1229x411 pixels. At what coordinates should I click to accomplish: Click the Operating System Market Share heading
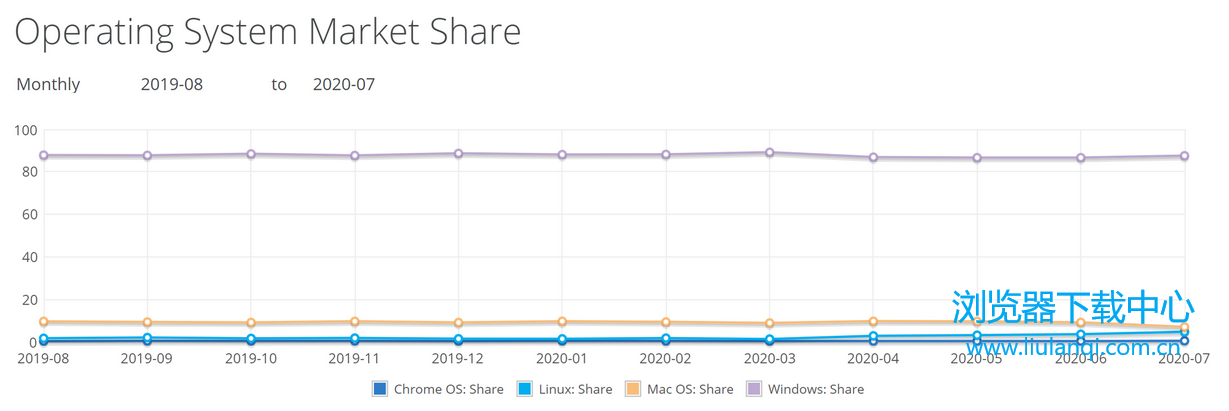click(268, 31)
